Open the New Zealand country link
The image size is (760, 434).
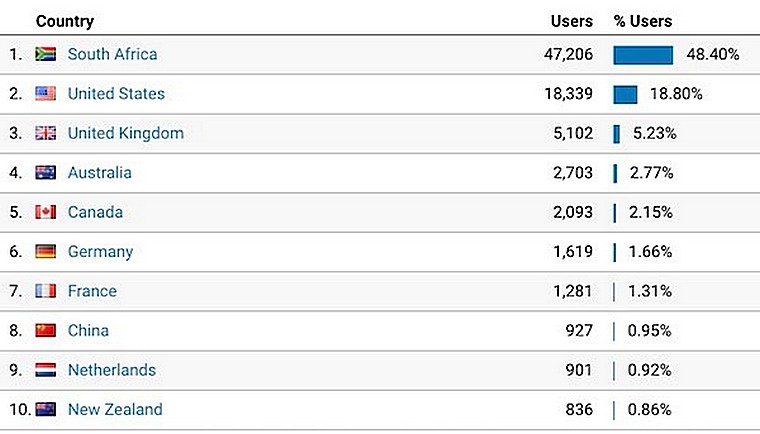(115, 409)
